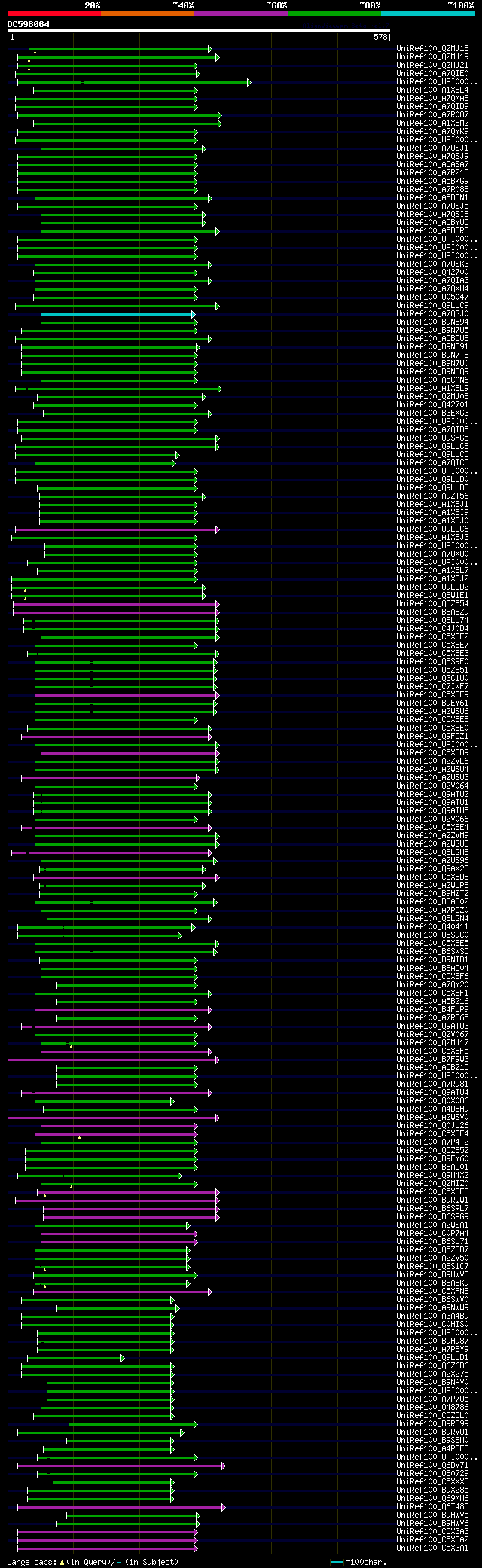This screenshot has width=482, height=1568.
Task: Select the UniRef100_A5BBR3 label
Action: [x=432, y=231]
